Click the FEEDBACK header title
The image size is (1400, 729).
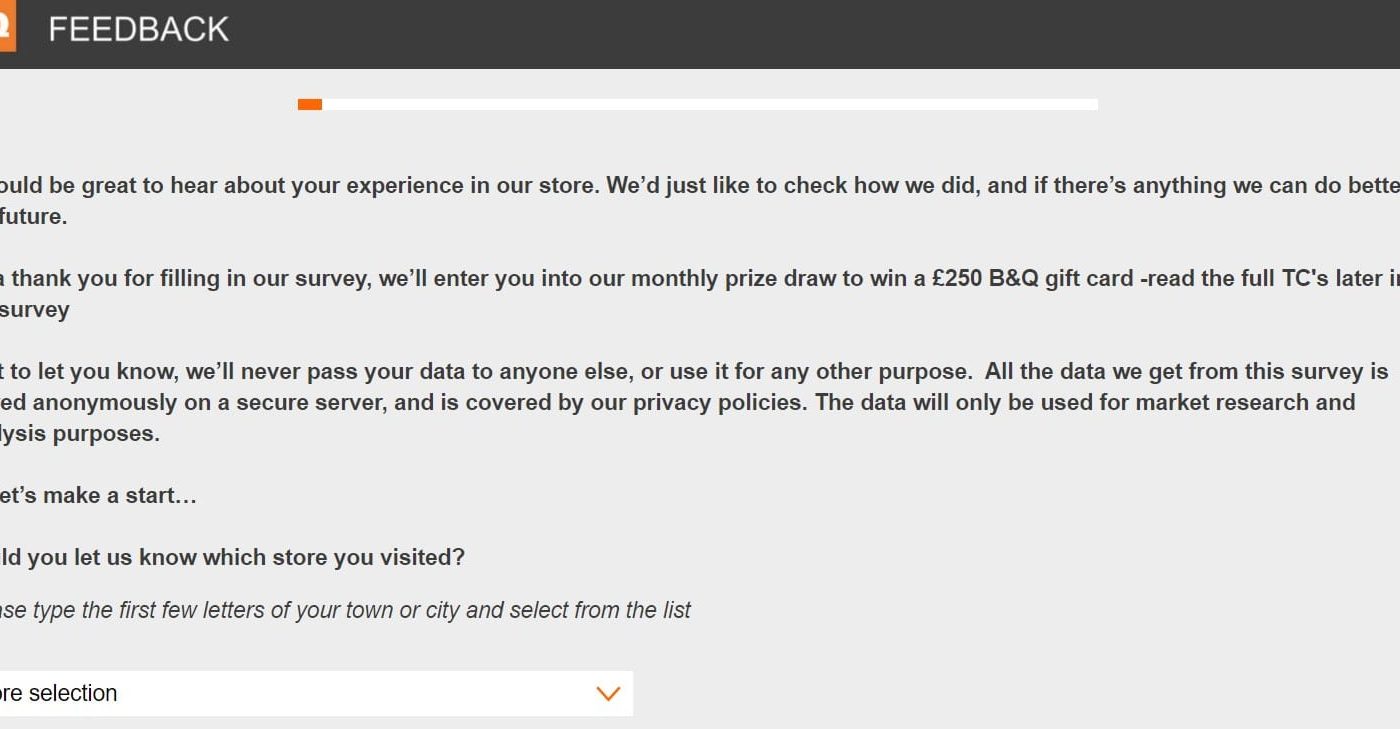tap(139, 30)
